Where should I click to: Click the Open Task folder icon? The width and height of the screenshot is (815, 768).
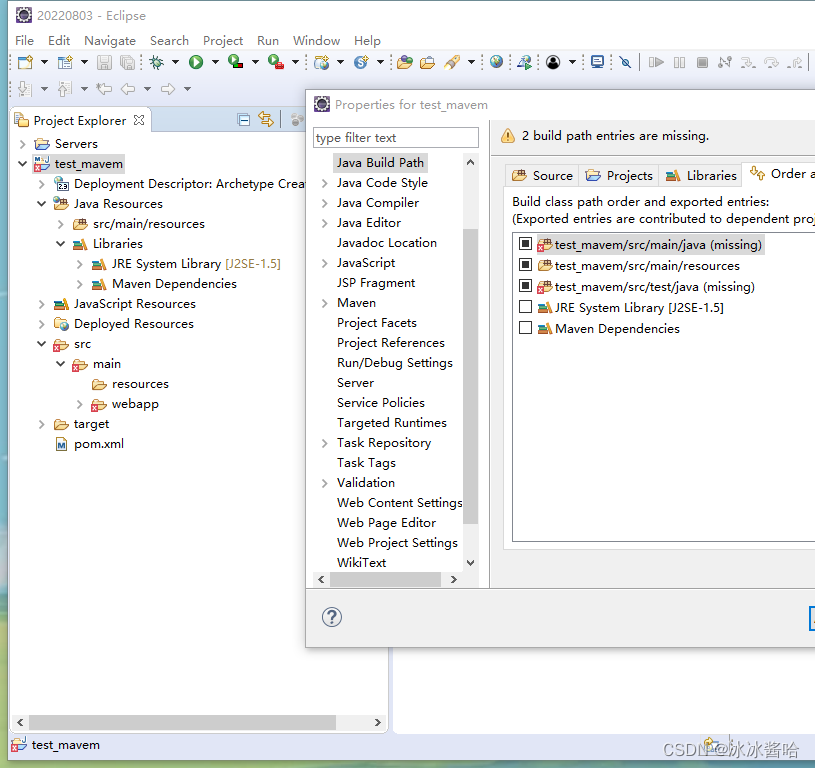(x=427, y=62)
